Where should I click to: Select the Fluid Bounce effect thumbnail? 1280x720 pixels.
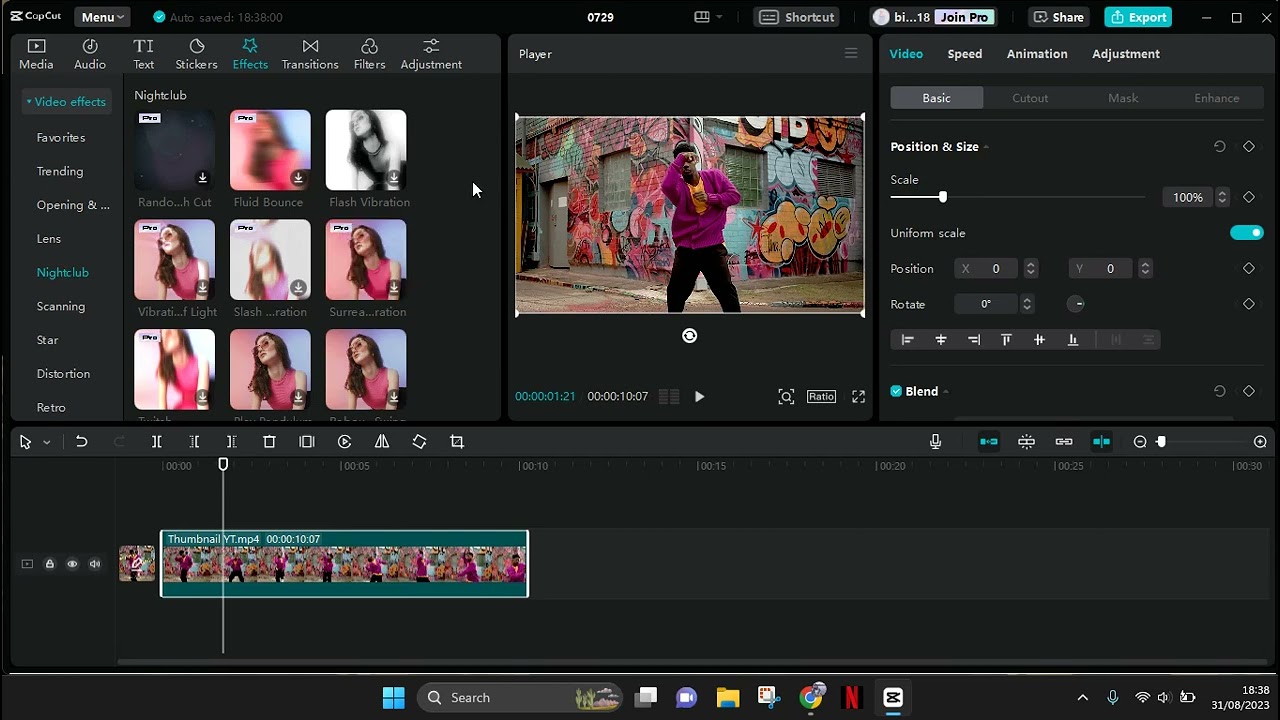click(270, 150)
